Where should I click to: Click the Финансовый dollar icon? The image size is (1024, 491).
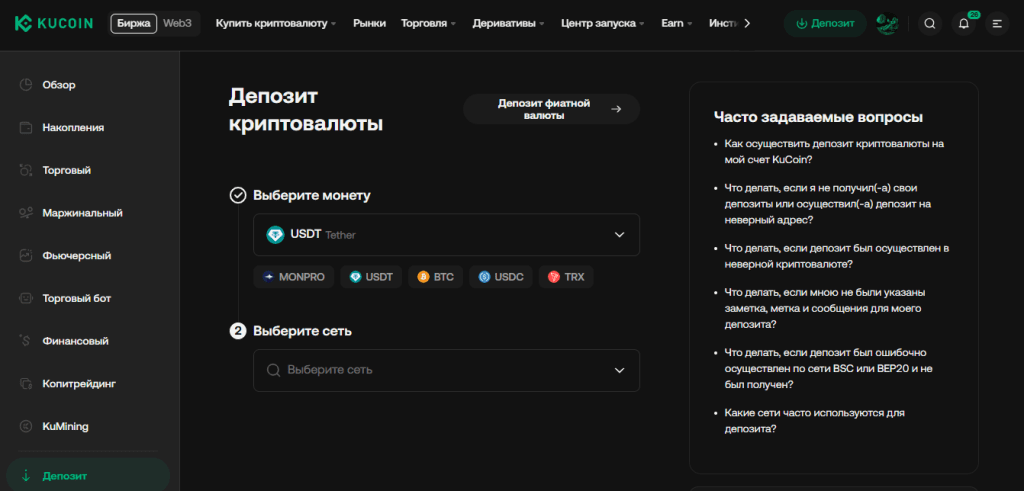tap(25, 341)
